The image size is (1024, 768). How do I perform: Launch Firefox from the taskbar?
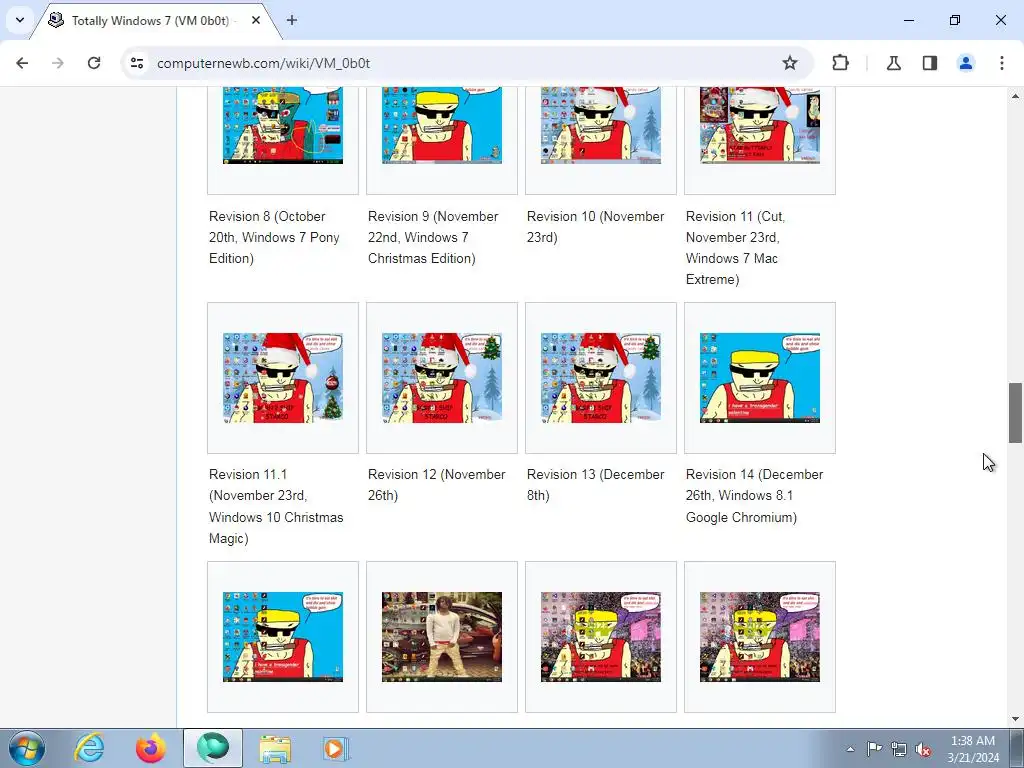(x=151, y=748)
